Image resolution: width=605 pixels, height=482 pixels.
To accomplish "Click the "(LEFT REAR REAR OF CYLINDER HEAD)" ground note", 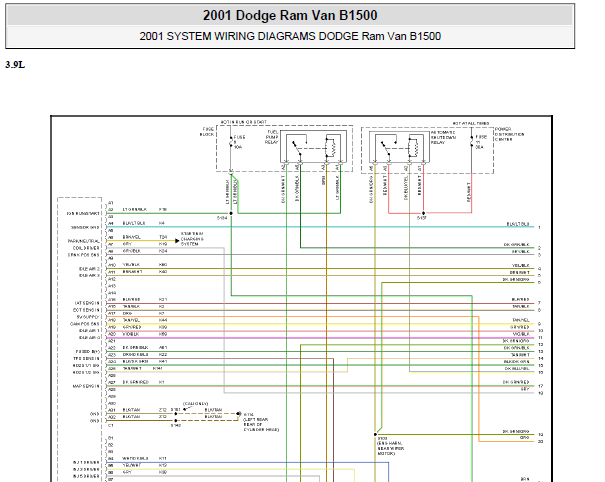I will (261, 424).
